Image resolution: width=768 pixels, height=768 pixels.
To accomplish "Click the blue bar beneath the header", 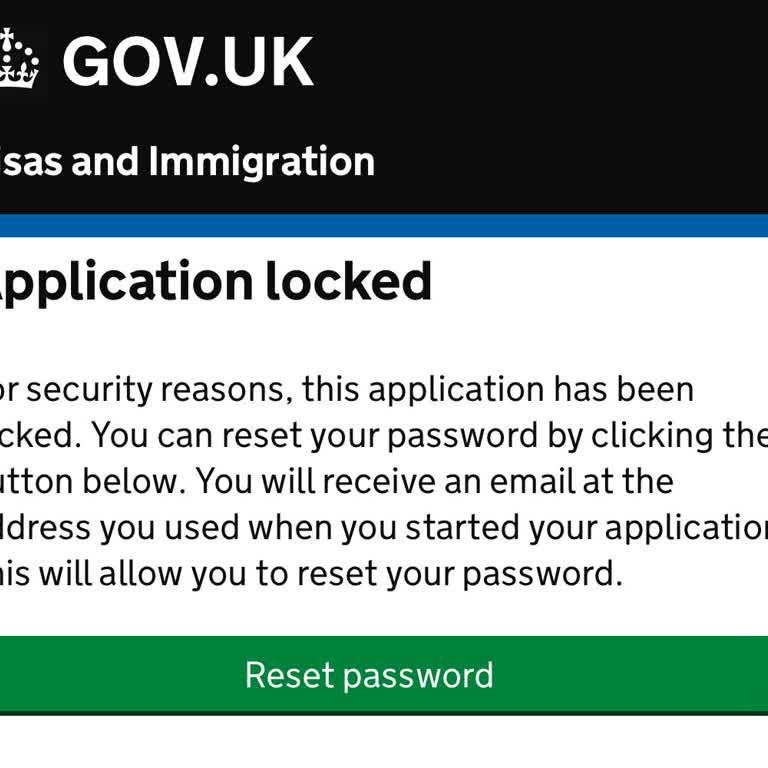I will [384, 225].
